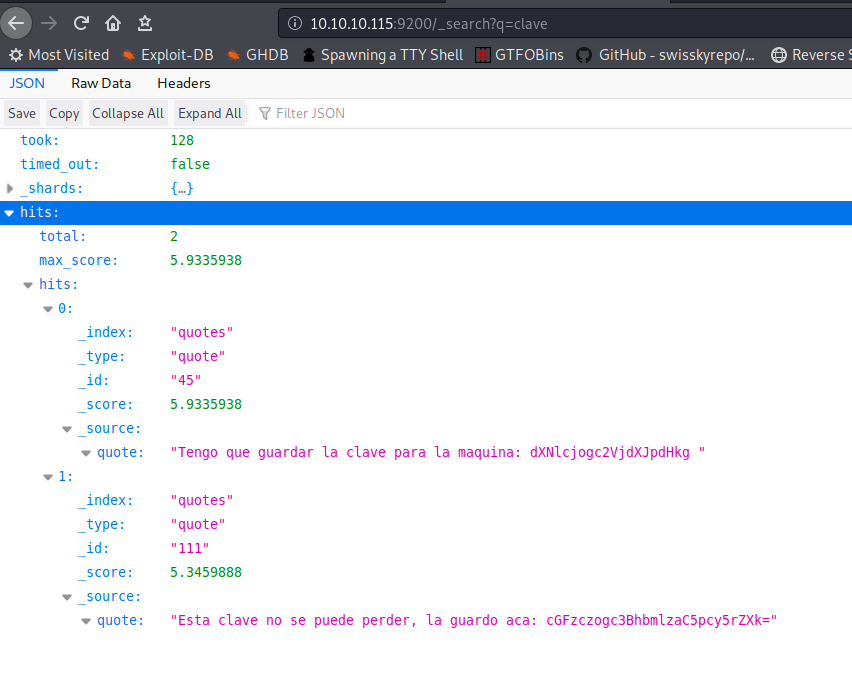The height and width of the screenshot is (675, 852).
Task: Click the _index value under hit 1
Action: click(x=202, y=501)
